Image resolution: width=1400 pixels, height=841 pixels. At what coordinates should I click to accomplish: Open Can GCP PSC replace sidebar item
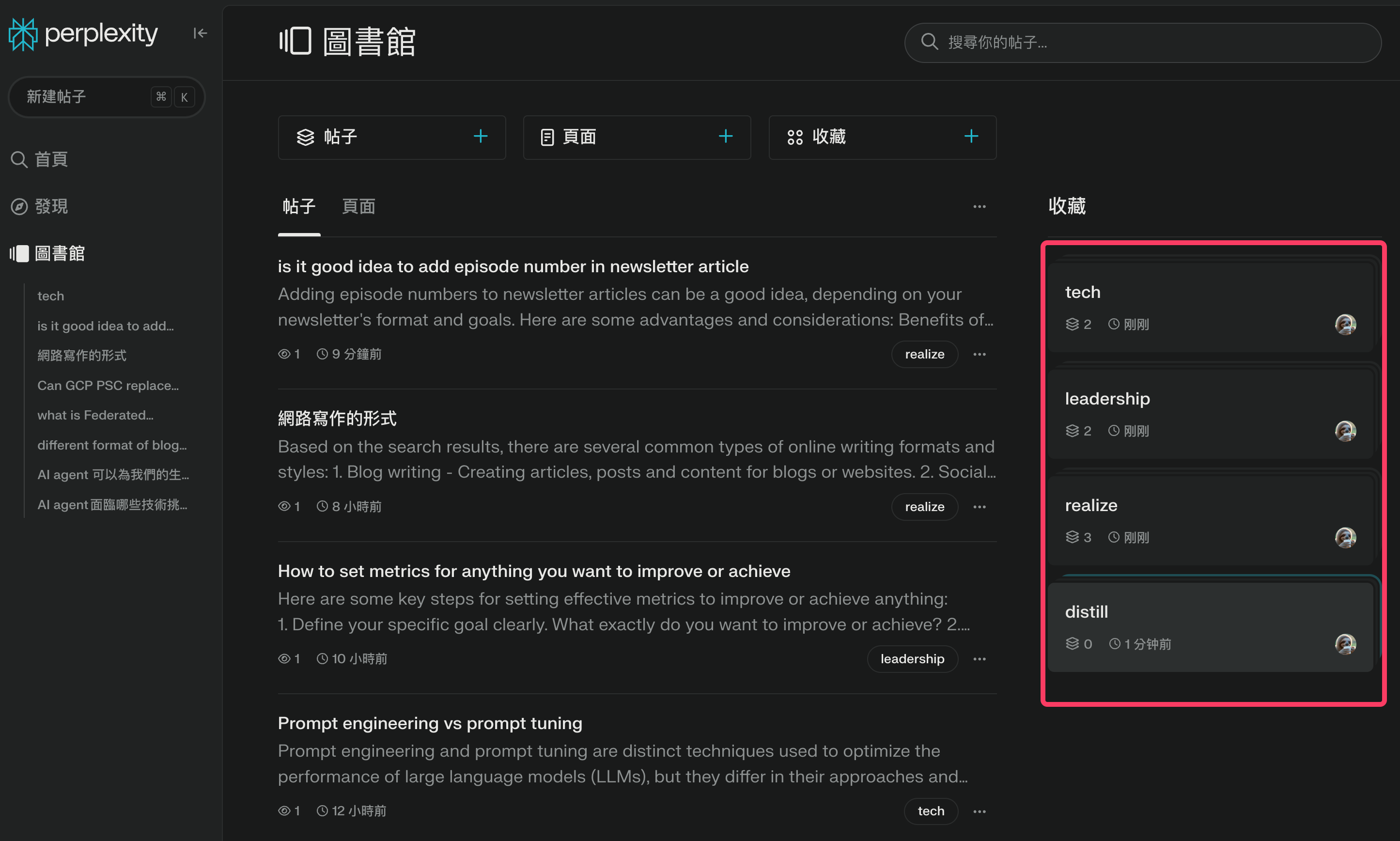point(108,386)
